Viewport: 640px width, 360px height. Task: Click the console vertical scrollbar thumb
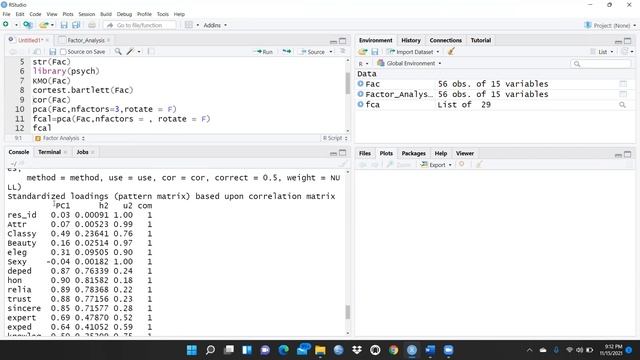pos(348,312)
